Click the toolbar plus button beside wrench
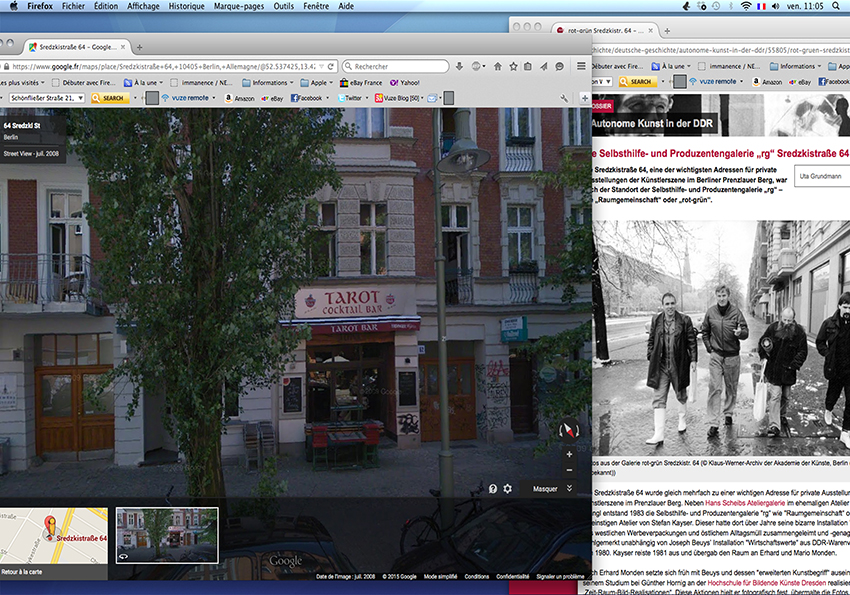Viewport: 850px width, 595px height. (584, 98)
